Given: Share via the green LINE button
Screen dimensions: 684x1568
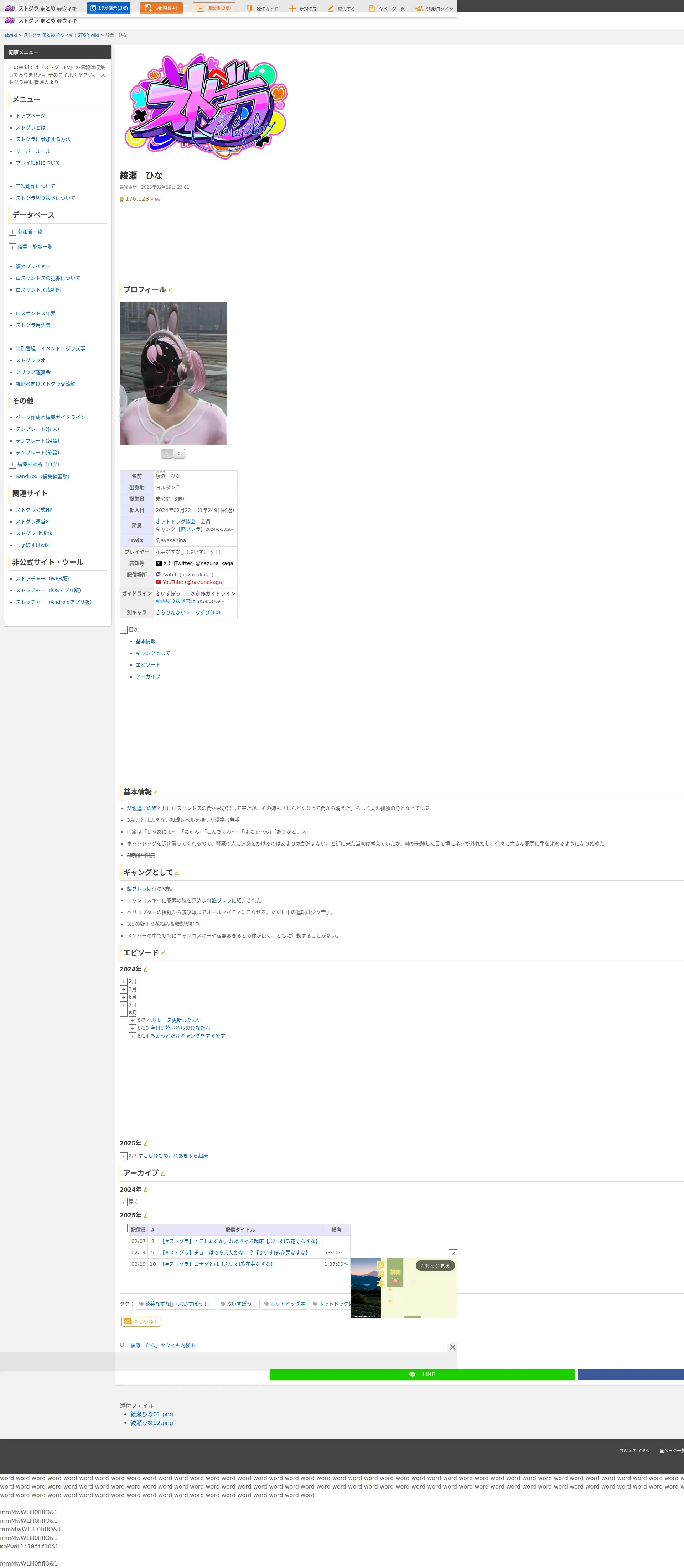Looking at the screenshot, I should pos(421,1374).
